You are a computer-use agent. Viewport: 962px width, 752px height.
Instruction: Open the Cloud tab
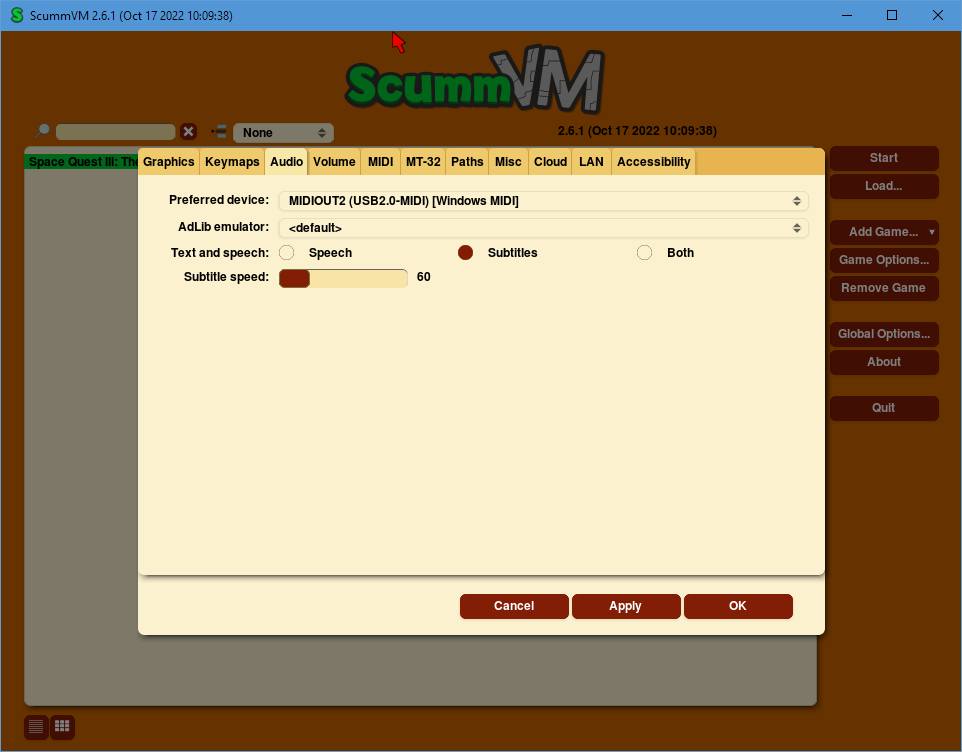point(550,162)
